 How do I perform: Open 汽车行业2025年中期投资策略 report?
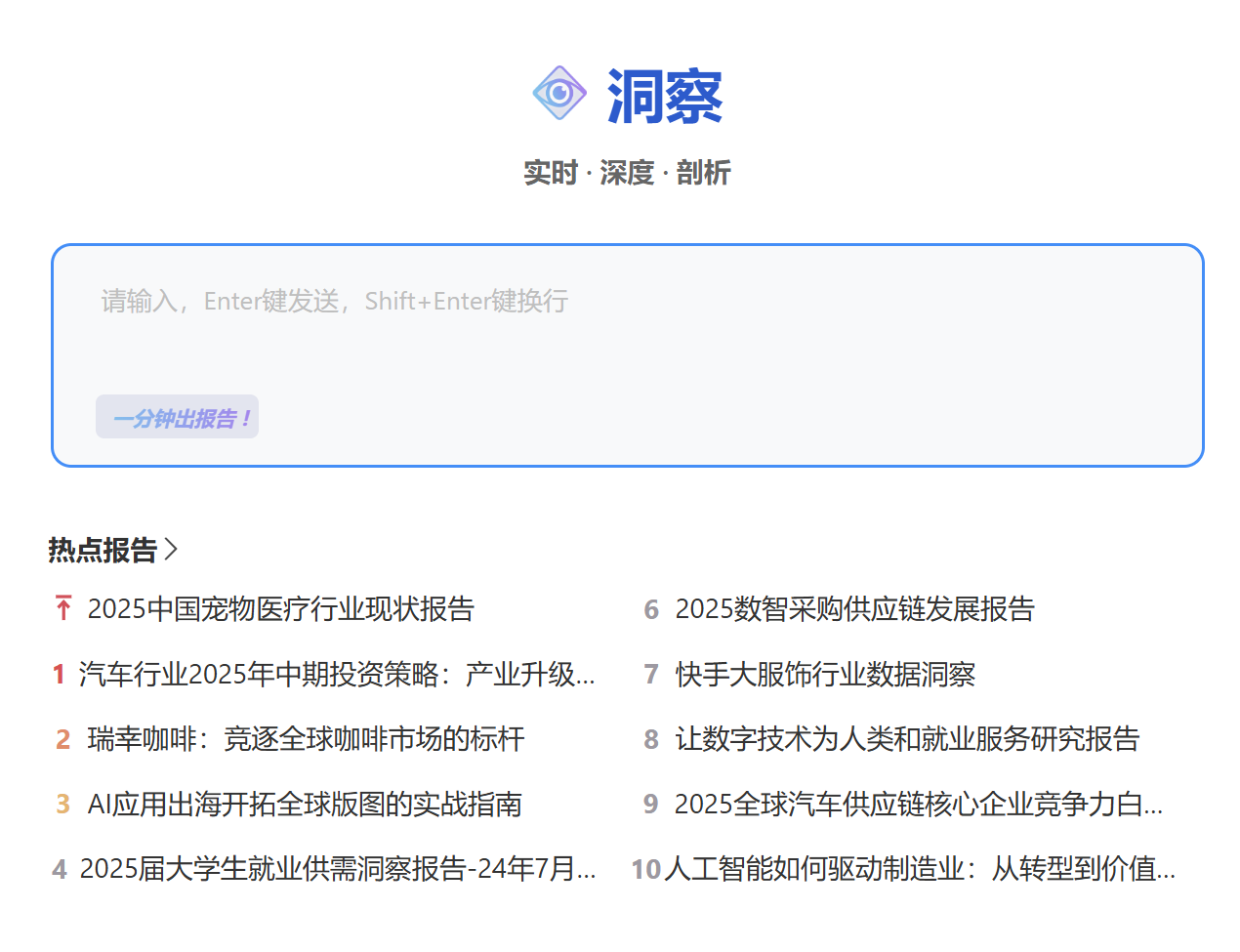[x=336, y=675]
